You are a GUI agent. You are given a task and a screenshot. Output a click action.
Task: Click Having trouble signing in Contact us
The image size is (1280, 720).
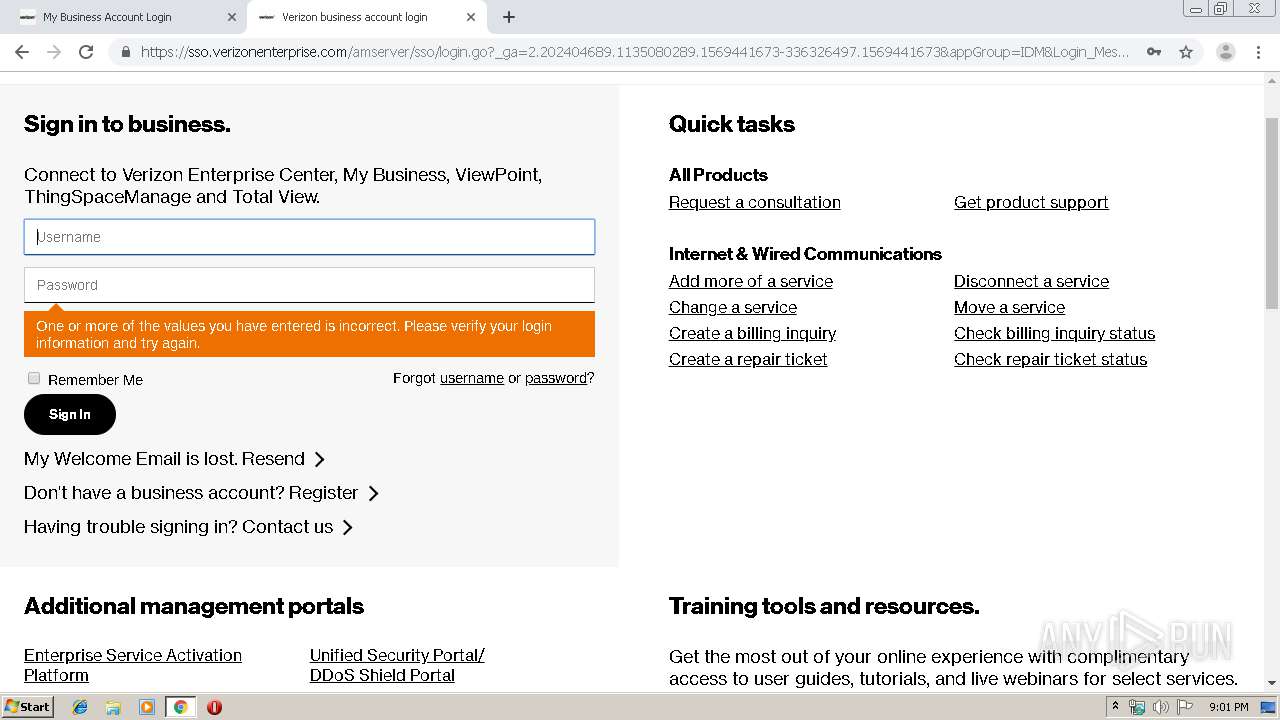pyautogui.click(x=178, y=527)
